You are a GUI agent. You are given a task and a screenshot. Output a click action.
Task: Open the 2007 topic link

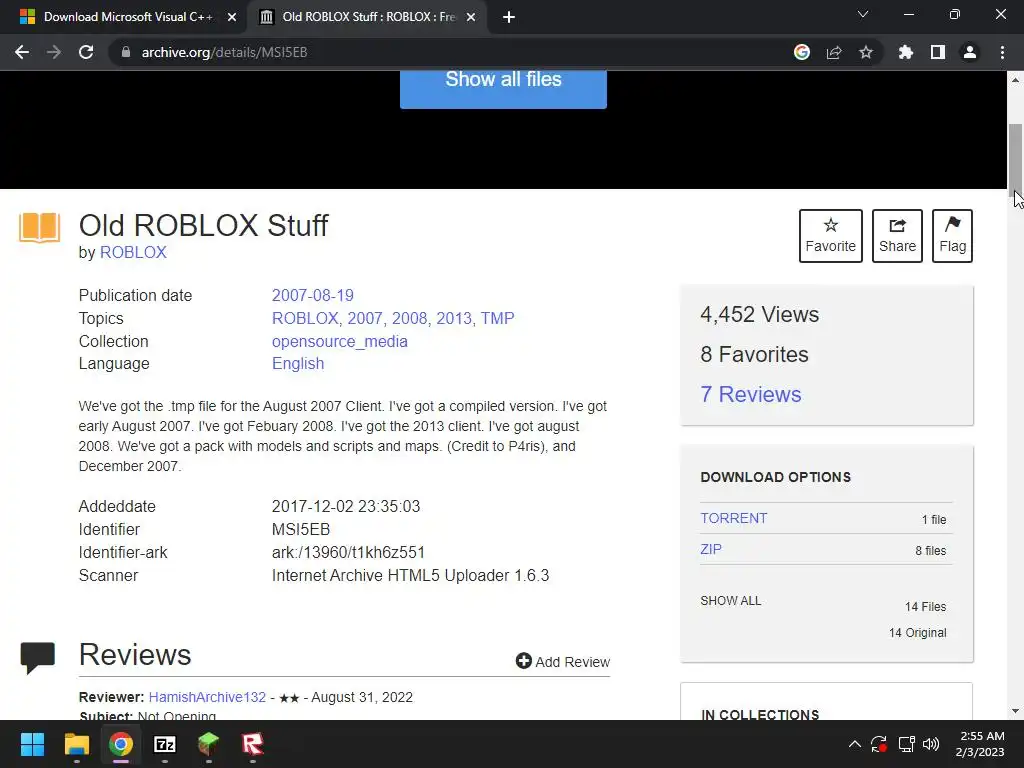365,318
